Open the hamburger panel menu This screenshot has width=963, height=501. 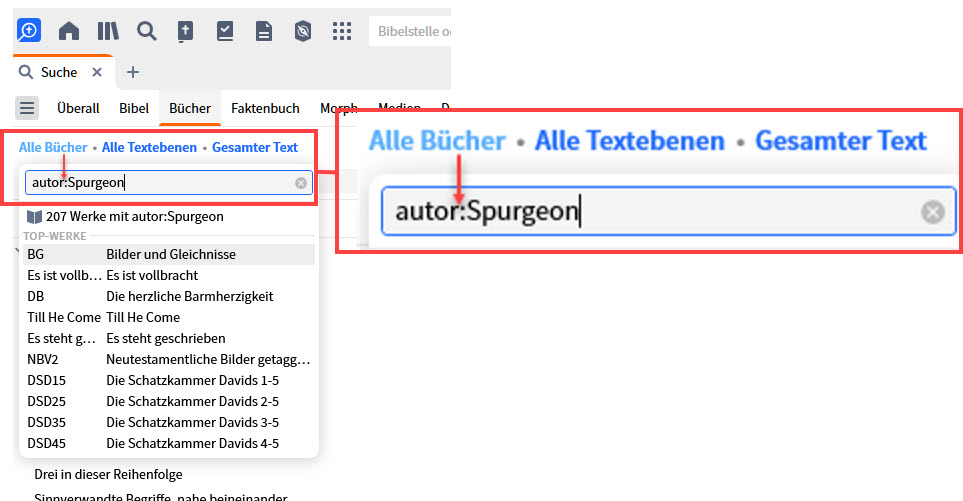coord(27,108)
